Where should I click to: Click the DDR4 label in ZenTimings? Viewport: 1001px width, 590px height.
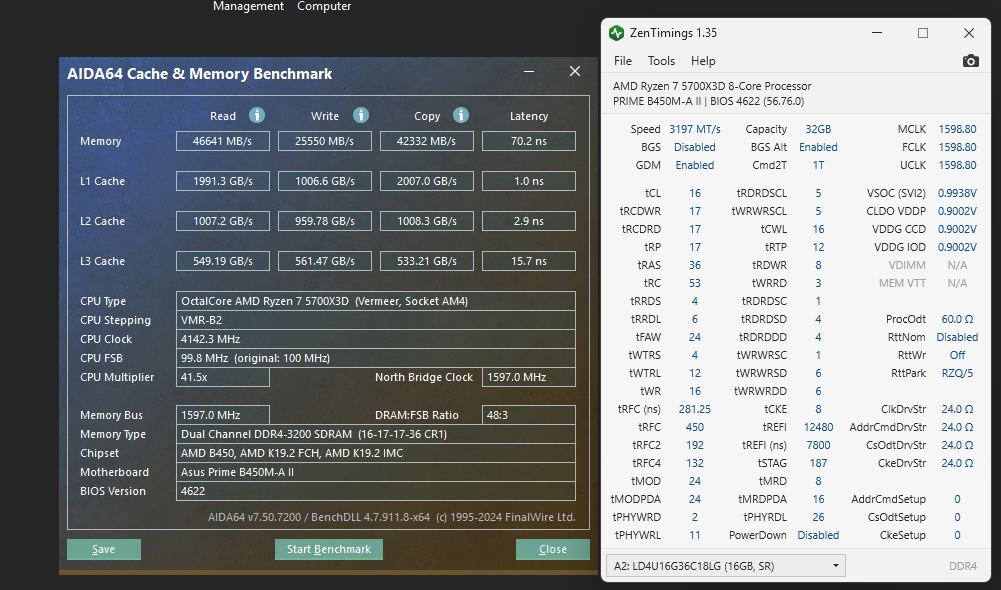click(x=963, y=566)
